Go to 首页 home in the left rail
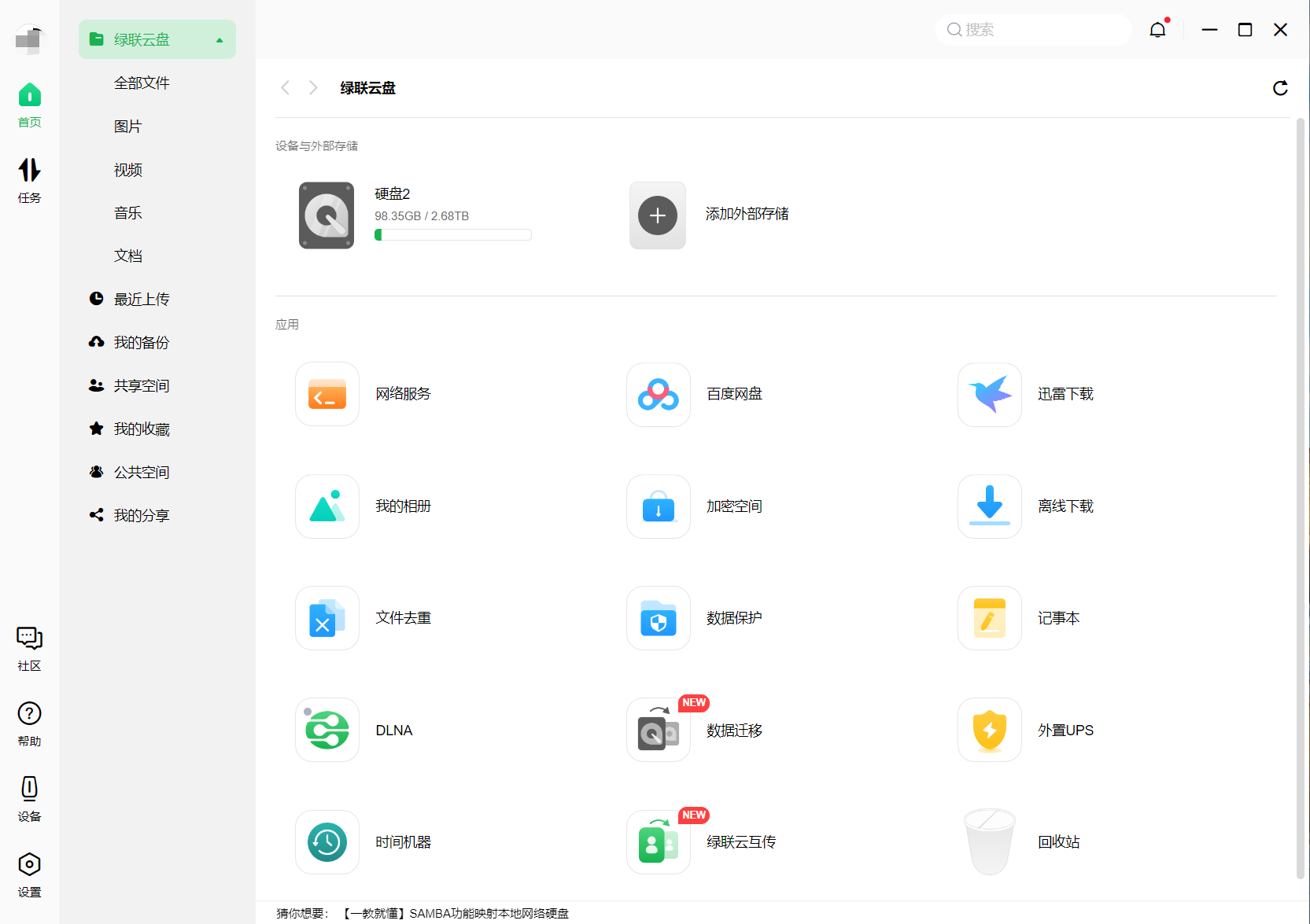 (30, 105)
